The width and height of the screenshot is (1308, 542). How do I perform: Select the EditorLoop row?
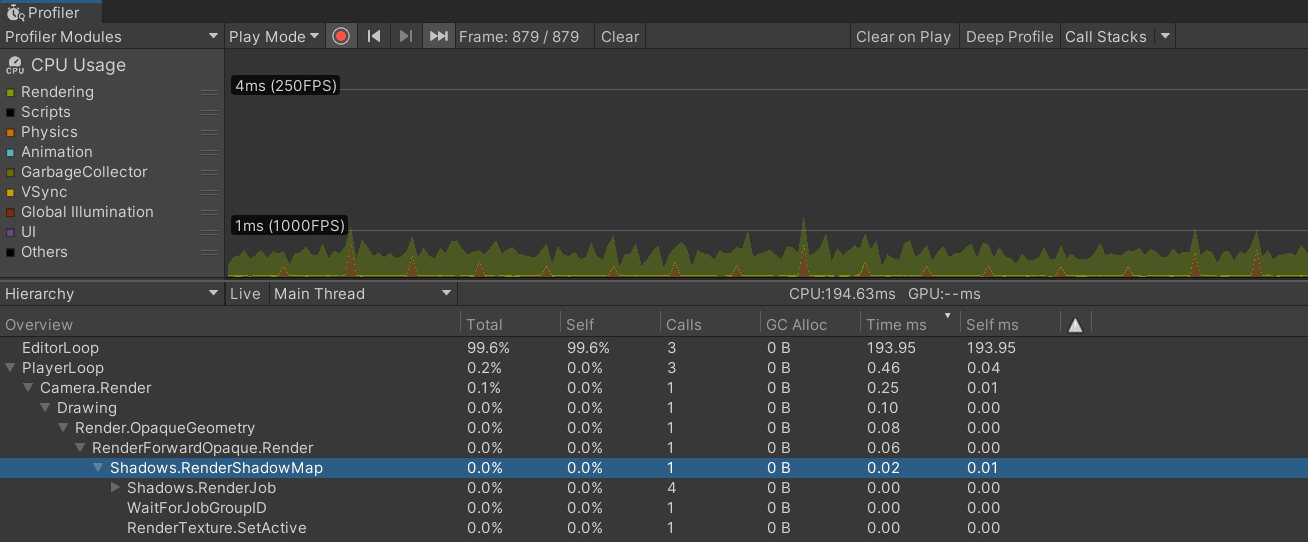(60, 348)
